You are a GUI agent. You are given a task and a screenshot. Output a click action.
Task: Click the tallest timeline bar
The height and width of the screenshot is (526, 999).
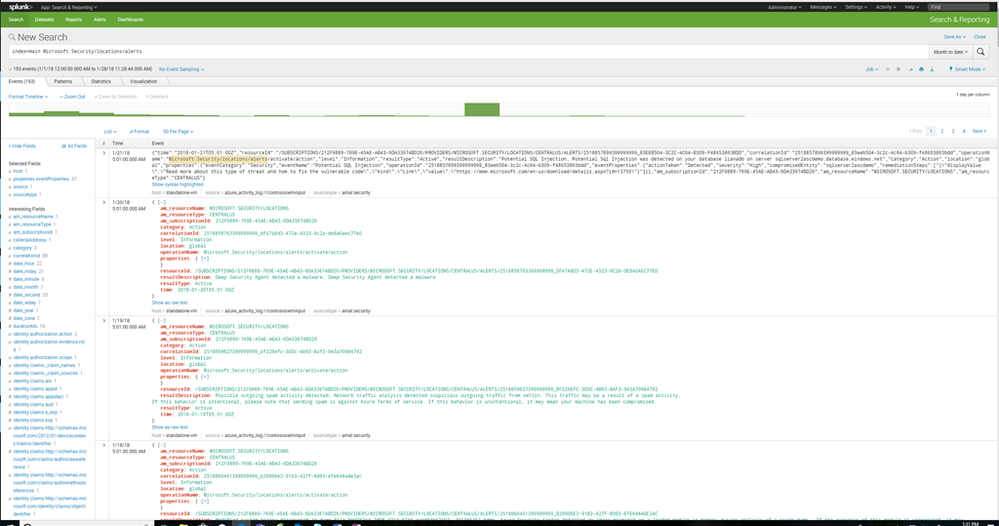click(x=482, y=109)
